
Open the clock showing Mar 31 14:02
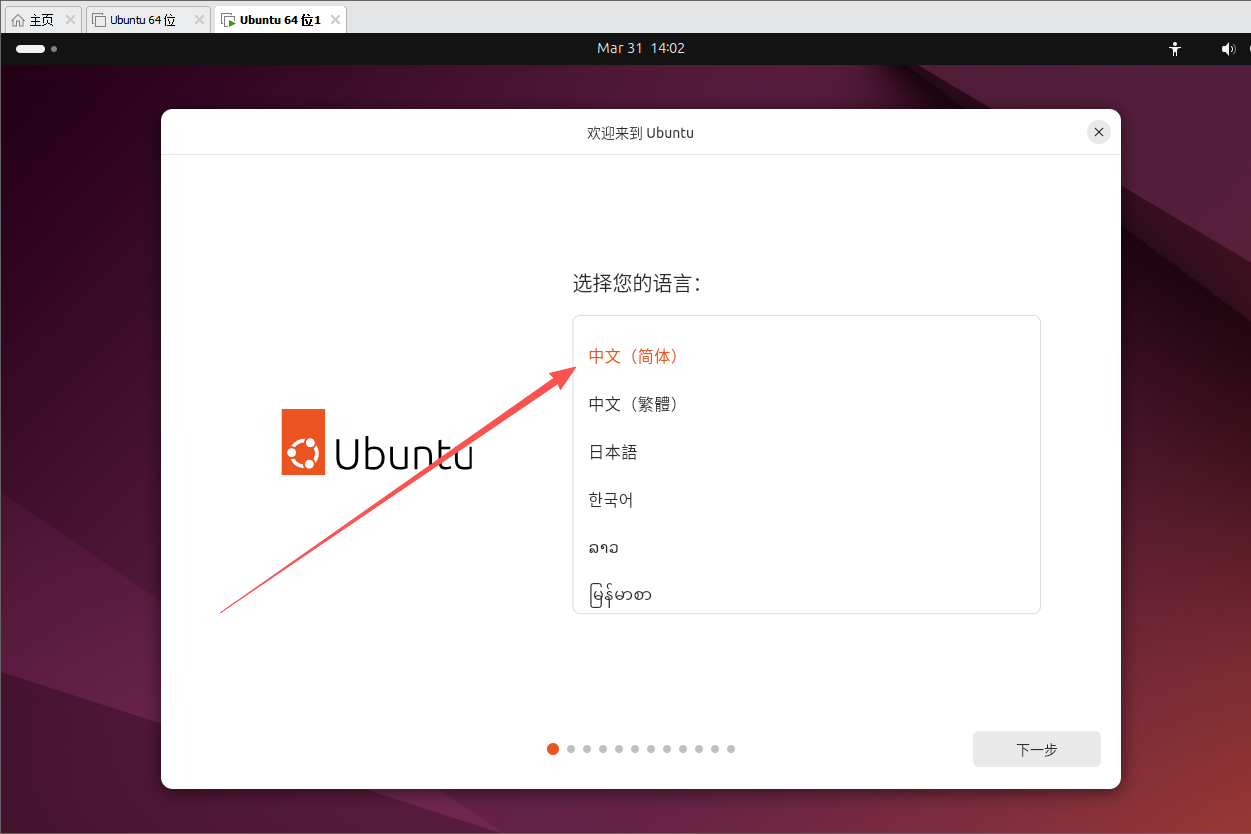tap(641, 48)
